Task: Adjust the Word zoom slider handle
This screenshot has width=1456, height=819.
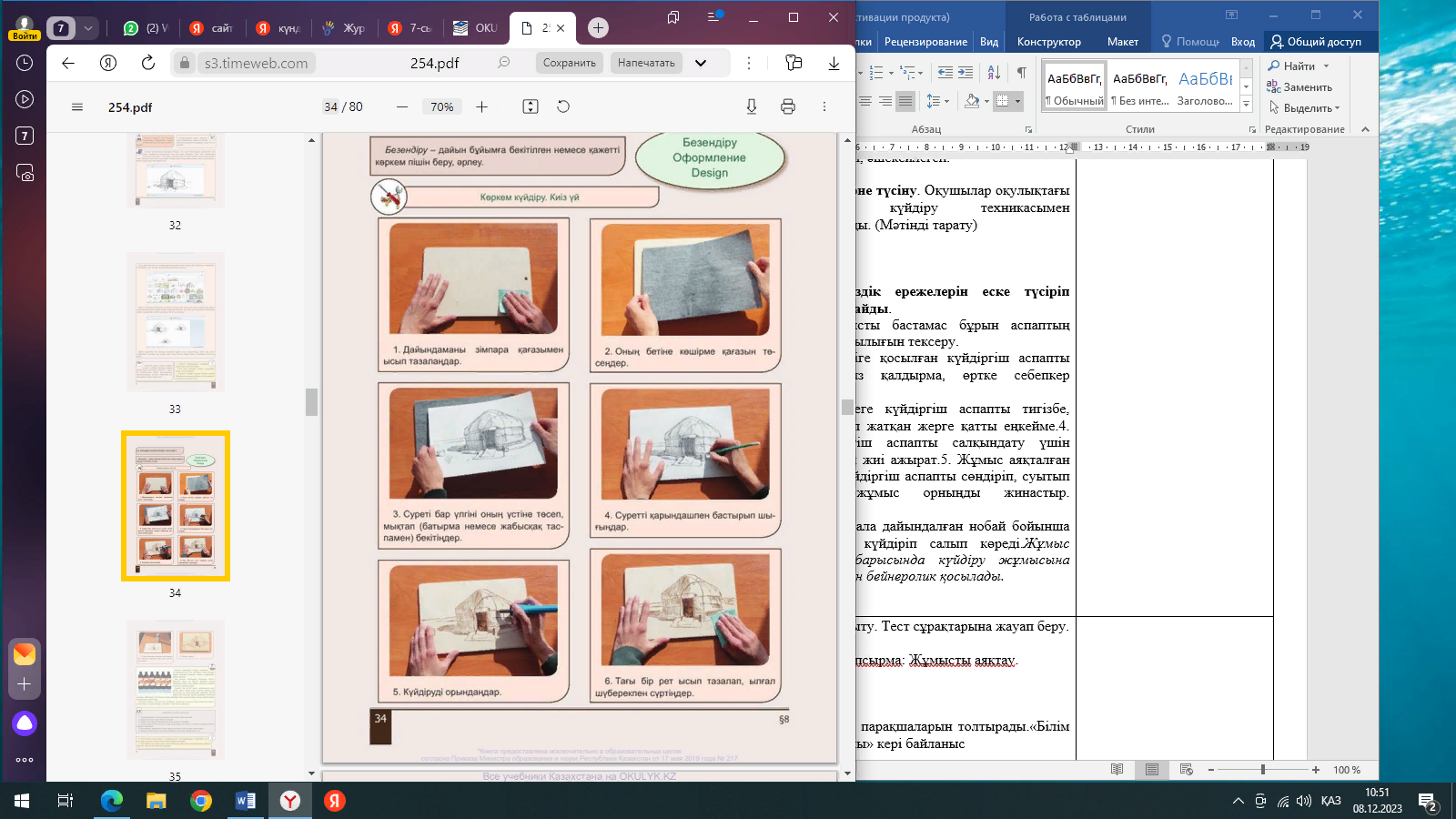Action: click(1262, 770)
